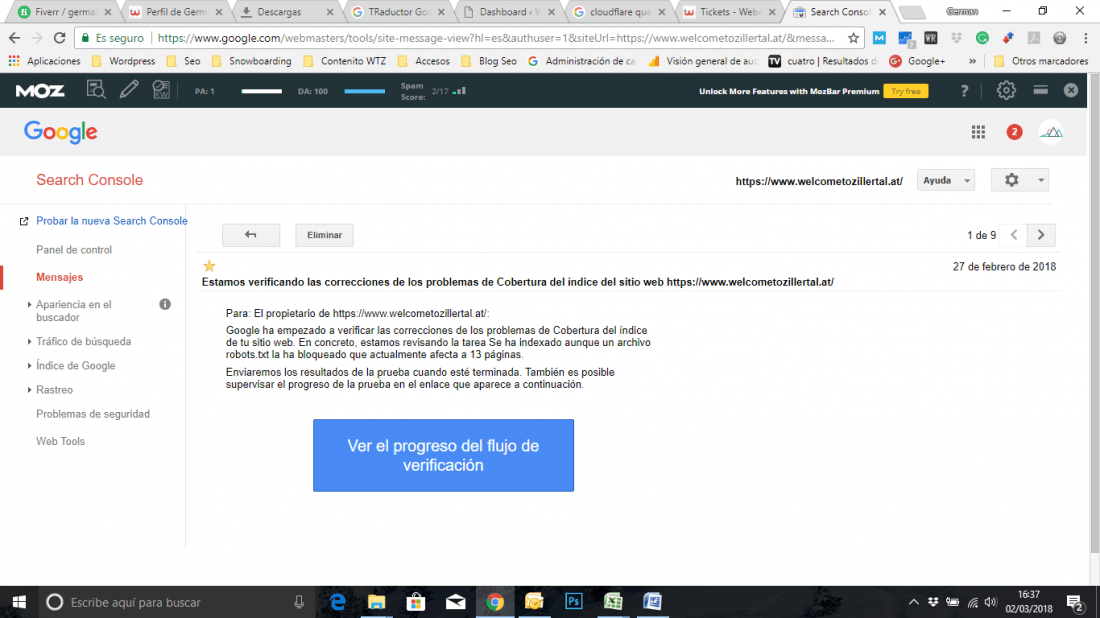Open the Ayuda dropdown

point(946,180)
